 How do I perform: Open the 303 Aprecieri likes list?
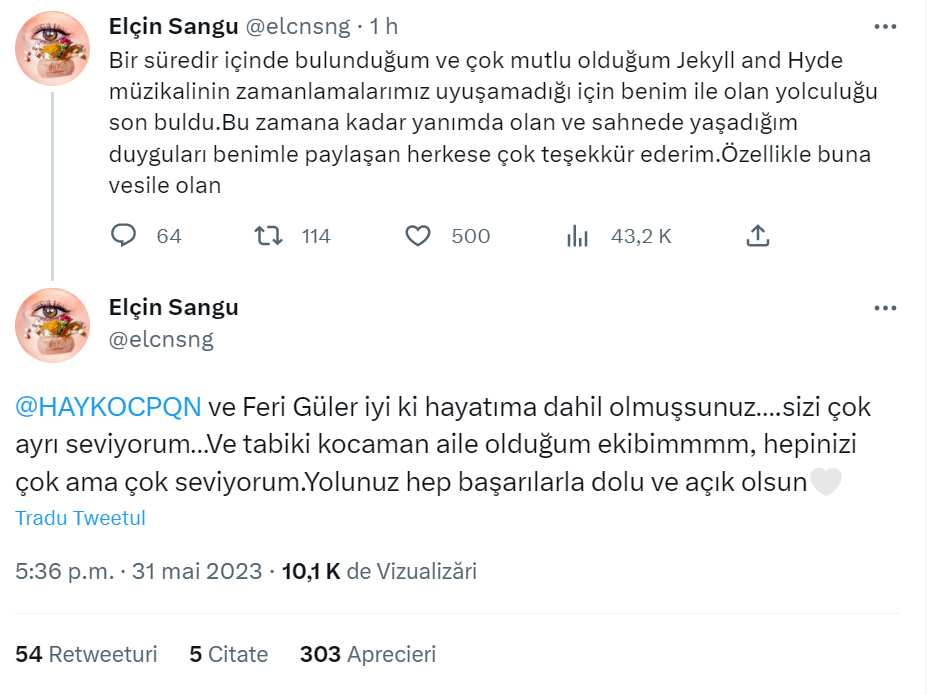pos(367,654)
